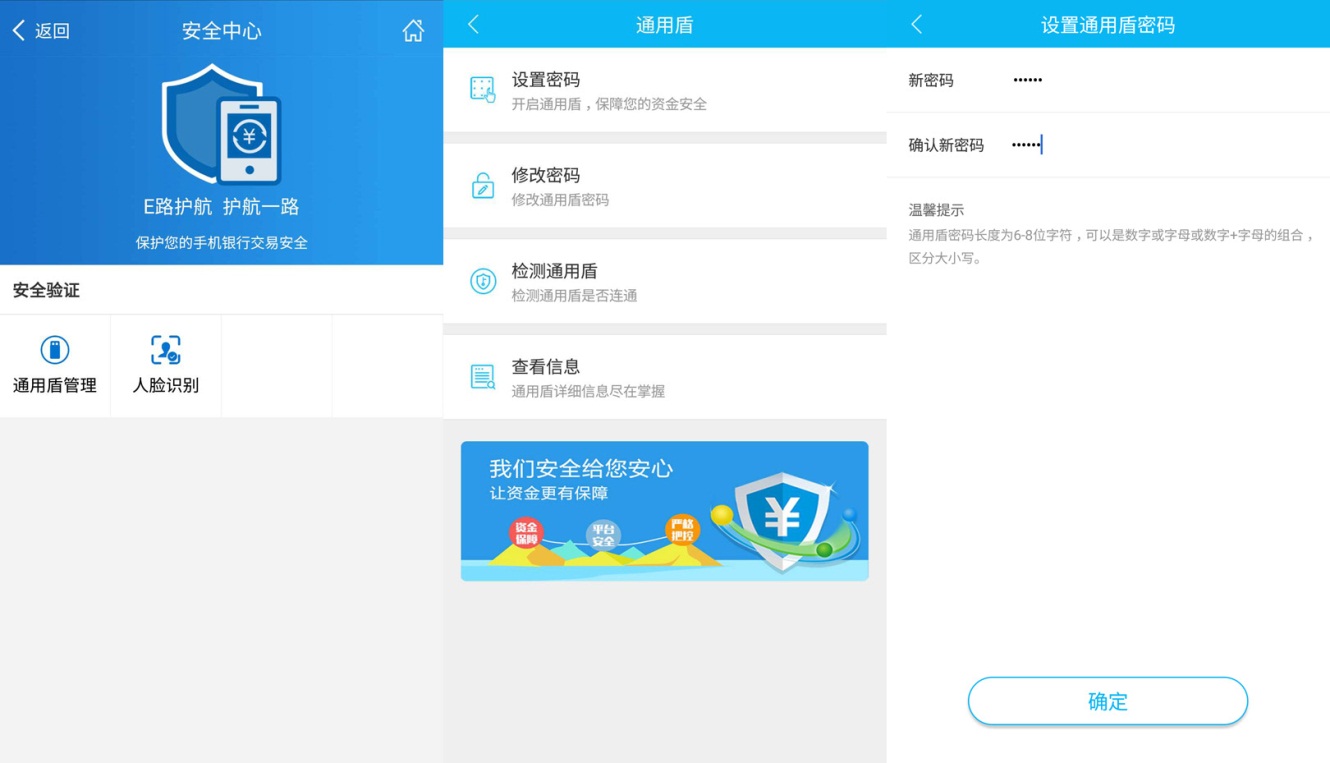Tap the 查看信息 document icon
1330x763 pixels.
[x=483, y=377]
